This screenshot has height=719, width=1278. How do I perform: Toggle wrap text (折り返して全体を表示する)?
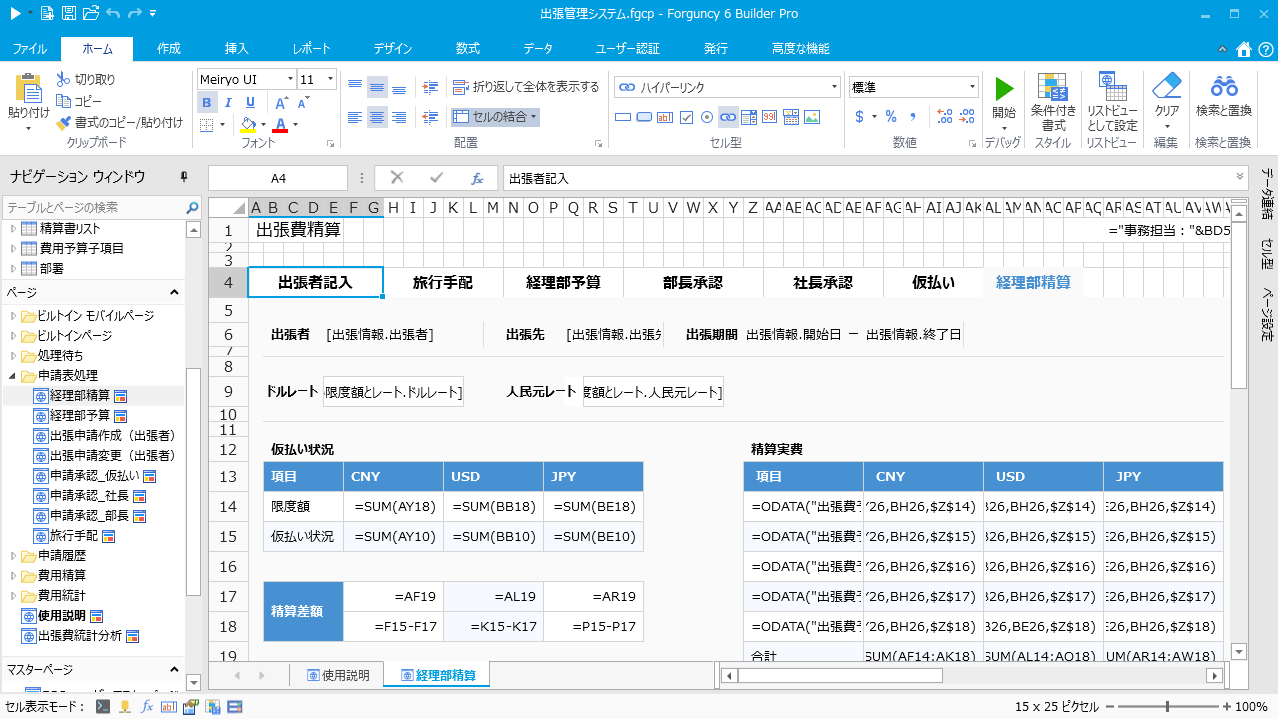526,87
